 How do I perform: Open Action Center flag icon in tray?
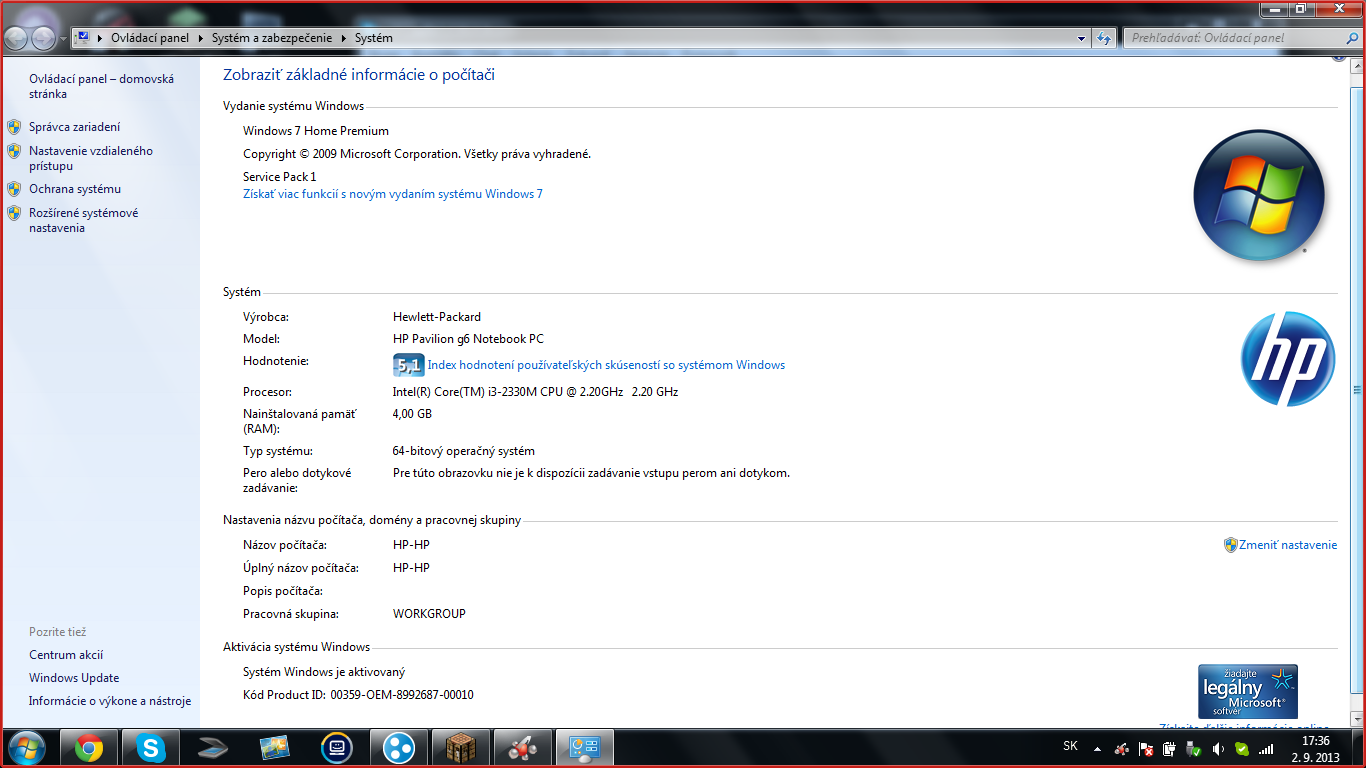pos(1147,748)
